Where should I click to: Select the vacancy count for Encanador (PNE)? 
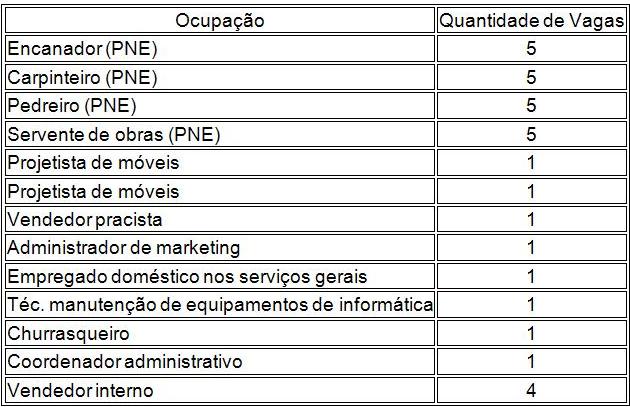[x=531, y=48]
